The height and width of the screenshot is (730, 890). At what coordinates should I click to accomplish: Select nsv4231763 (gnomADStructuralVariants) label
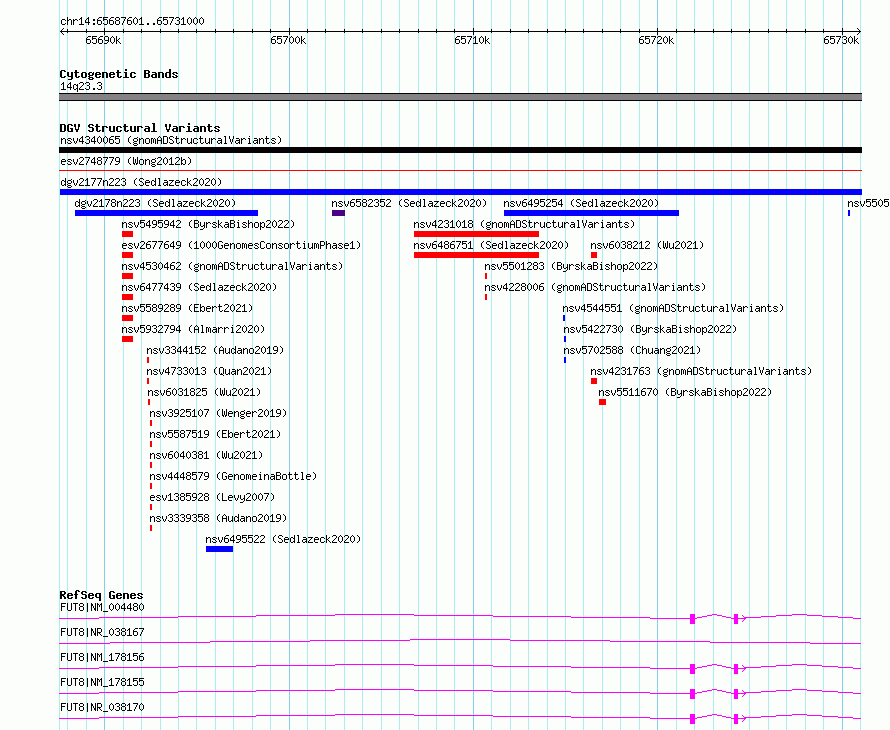click(x=701, y=371)
